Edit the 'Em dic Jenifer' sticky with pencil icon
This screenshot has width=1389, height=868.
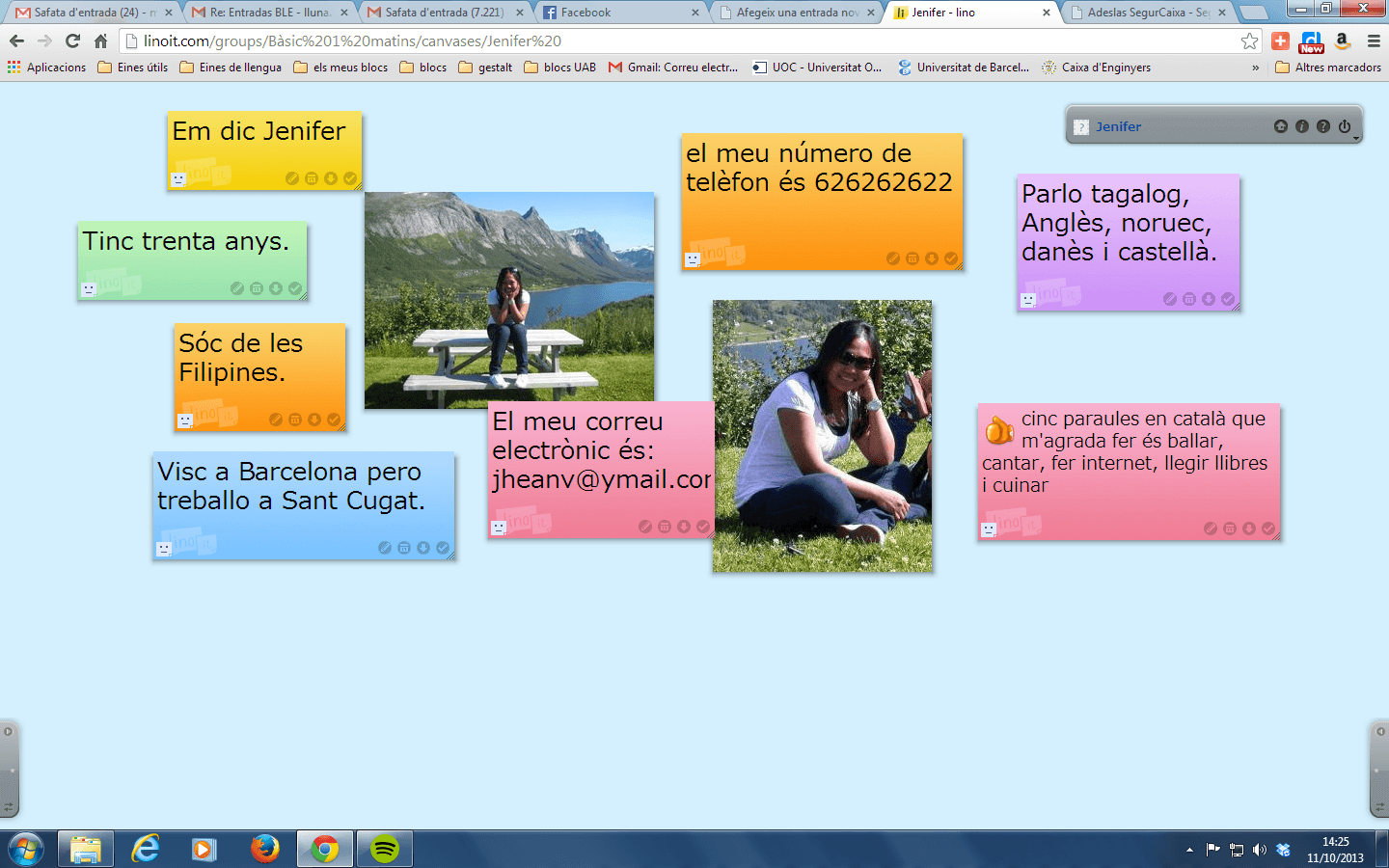point(292,178)
